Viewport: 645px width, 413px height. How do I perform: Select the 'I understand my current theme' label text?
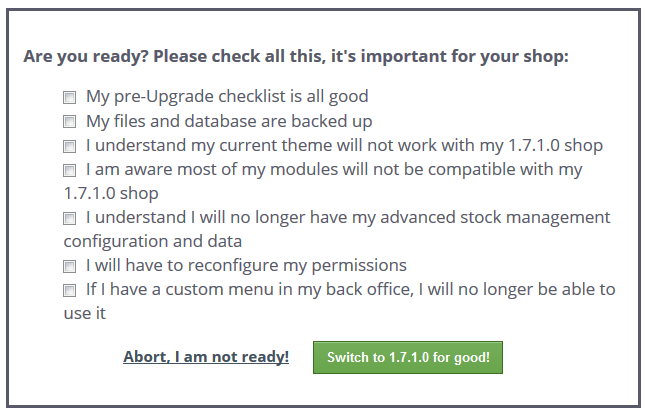click(x=345, y=145)
